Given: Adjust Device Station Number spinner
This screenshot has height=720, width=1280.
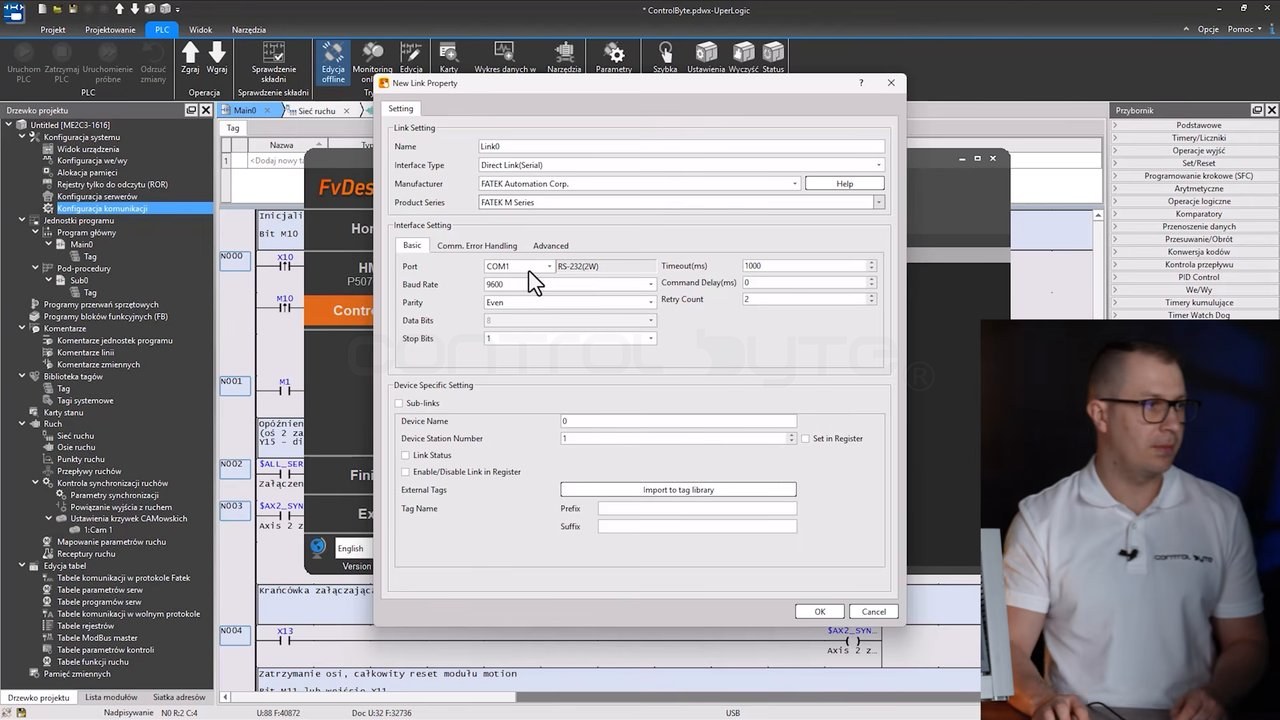Looking at the screenshot, I should pos(791,438).
